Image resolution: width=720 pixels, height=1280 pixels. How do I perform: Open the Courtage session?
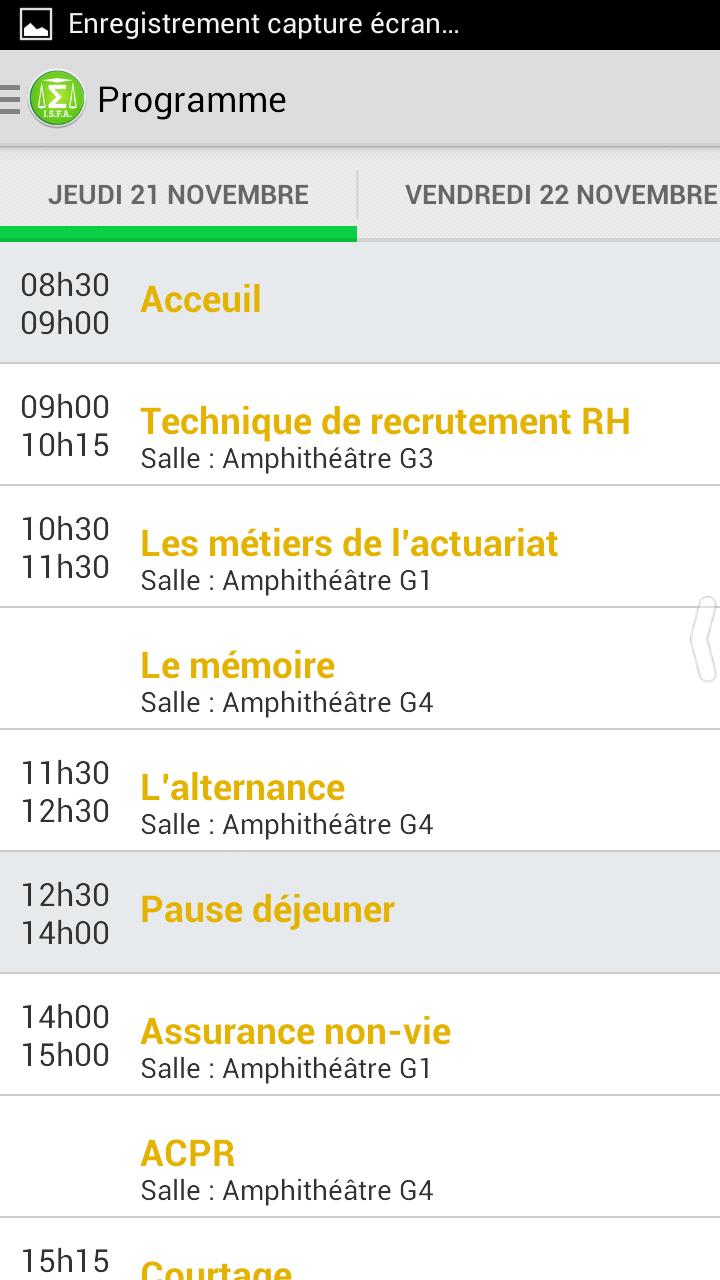216,1268
